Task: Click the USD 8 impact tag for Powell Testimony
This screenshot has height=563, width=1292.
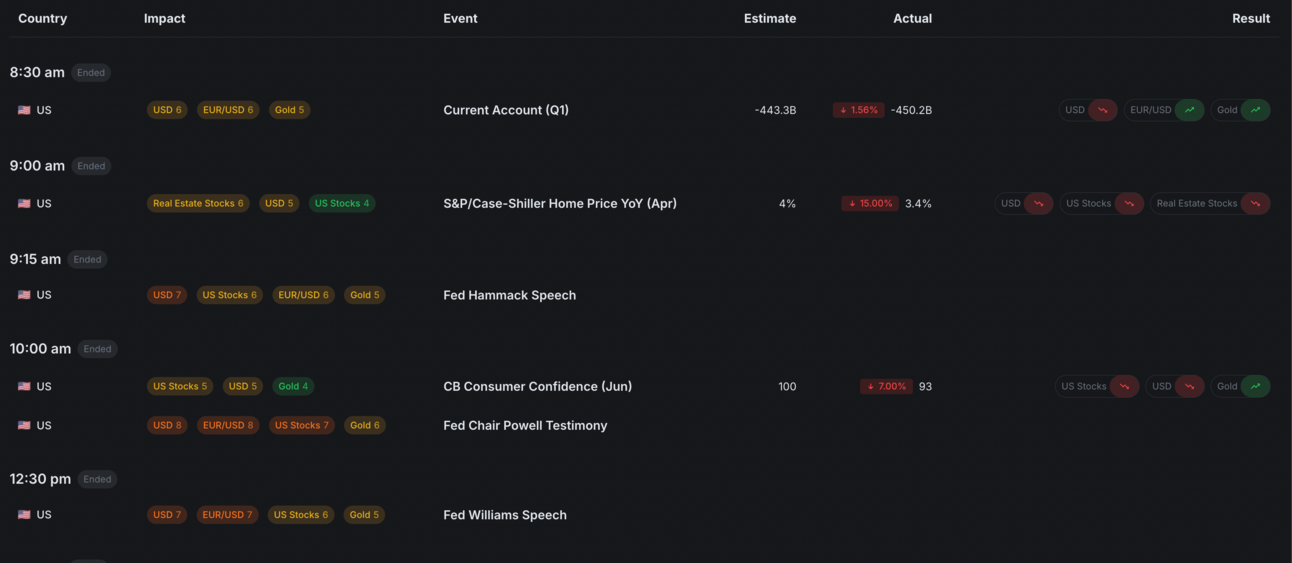Action: [x=167, y=425]
